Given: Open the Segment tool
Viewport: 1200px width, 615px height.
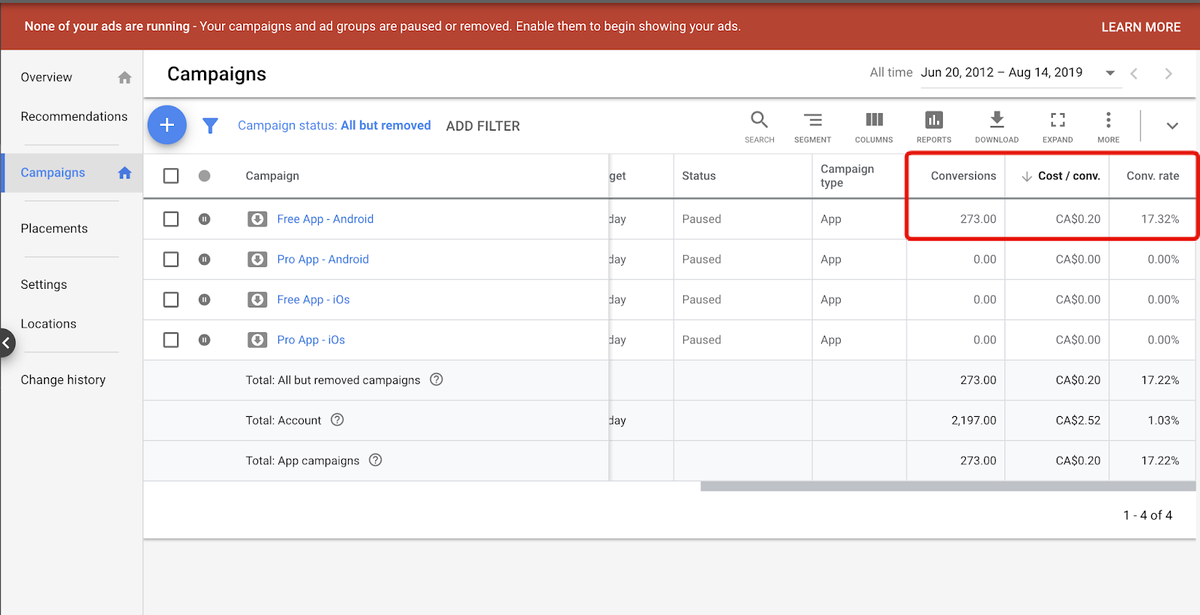Looking at the screenshot, I should [x=813, y=126].
